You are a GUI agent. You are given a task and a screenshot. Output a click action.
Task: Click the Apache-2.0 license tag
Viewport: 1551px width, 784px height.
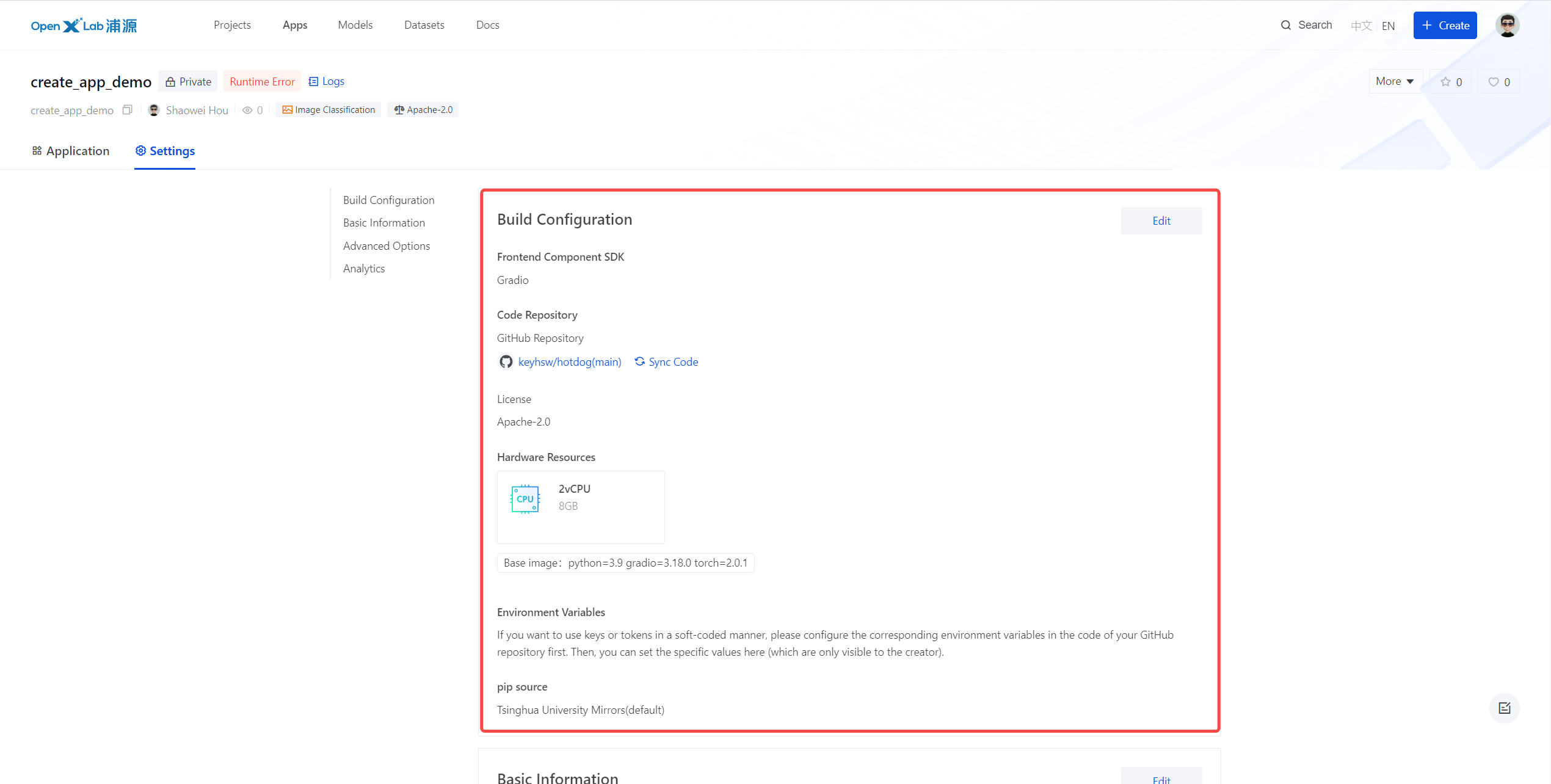coord(423,110)
